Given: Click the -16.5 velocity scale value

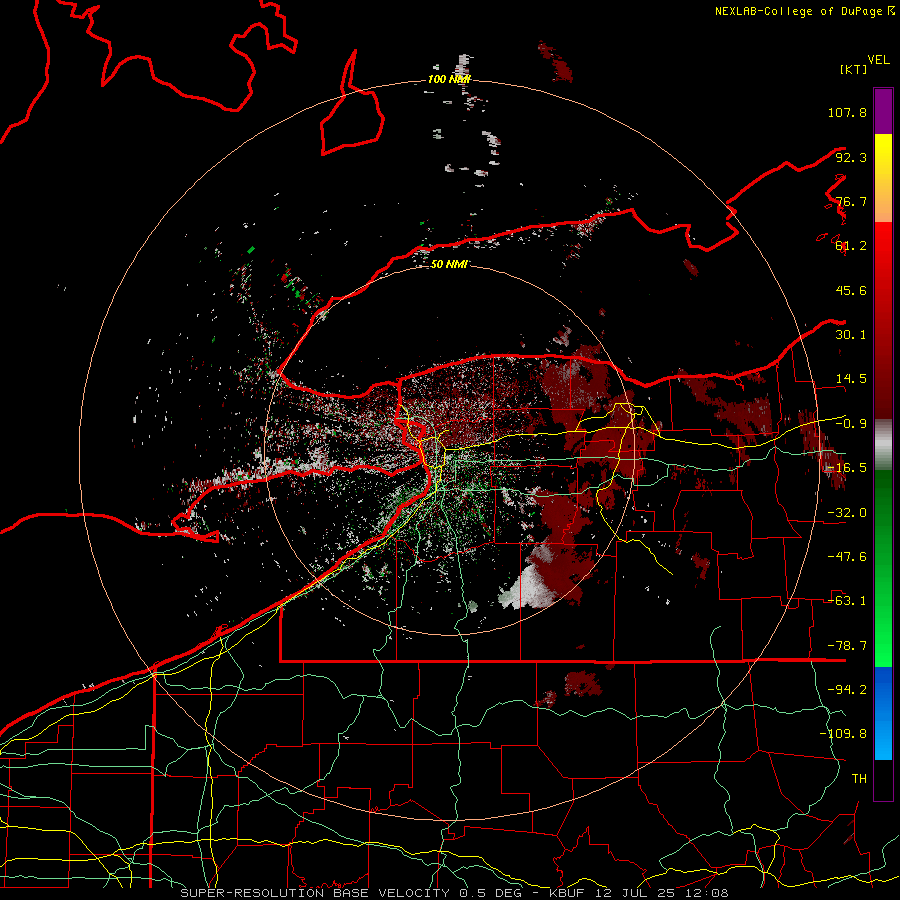Looking at the screenshot, I should pos(847,468).
